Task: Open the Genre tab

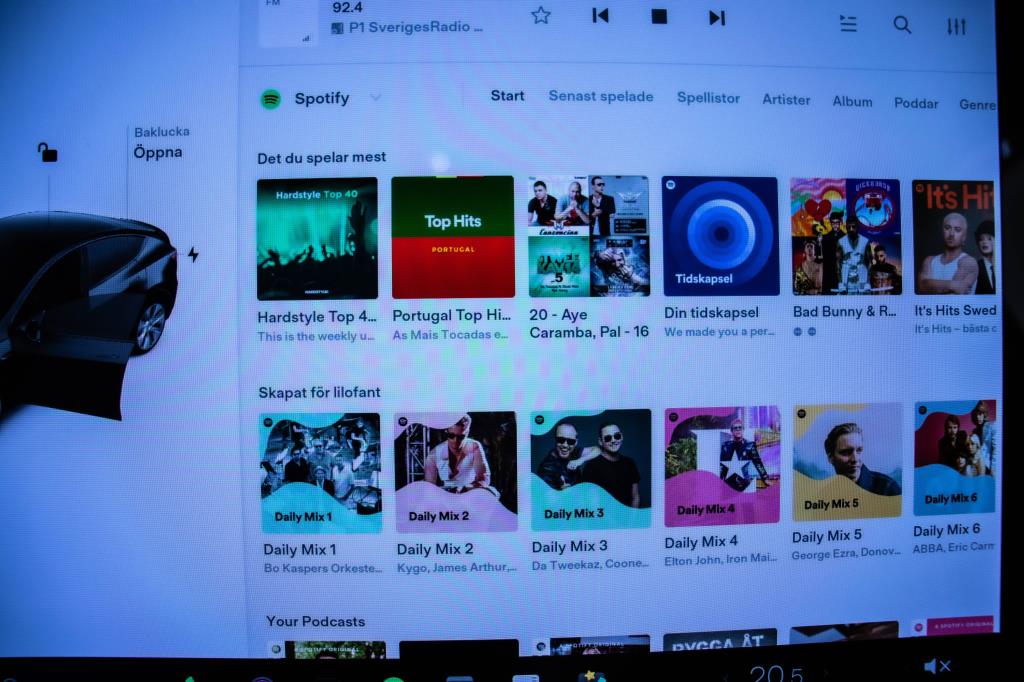Action: tap(978, 105)
